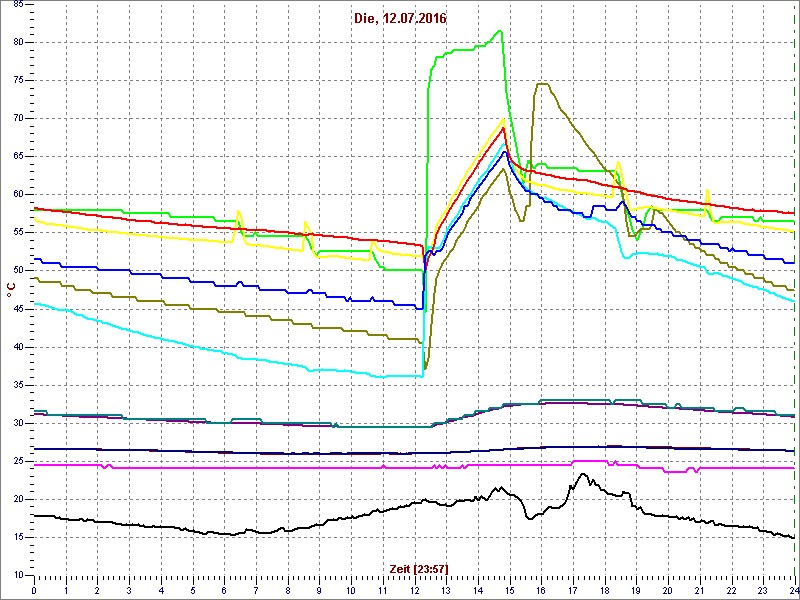Select the 50 label on the temperature axis
The image size is (800, 600).
click(x=17, y=271)
